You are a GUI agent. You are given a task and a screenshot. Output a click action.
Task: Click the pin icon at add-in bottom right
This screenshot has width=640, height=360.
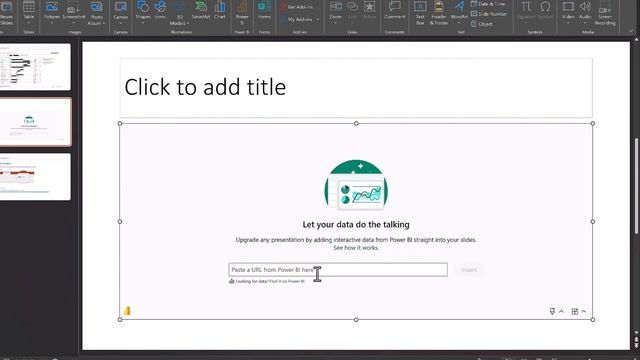point(552,311)
